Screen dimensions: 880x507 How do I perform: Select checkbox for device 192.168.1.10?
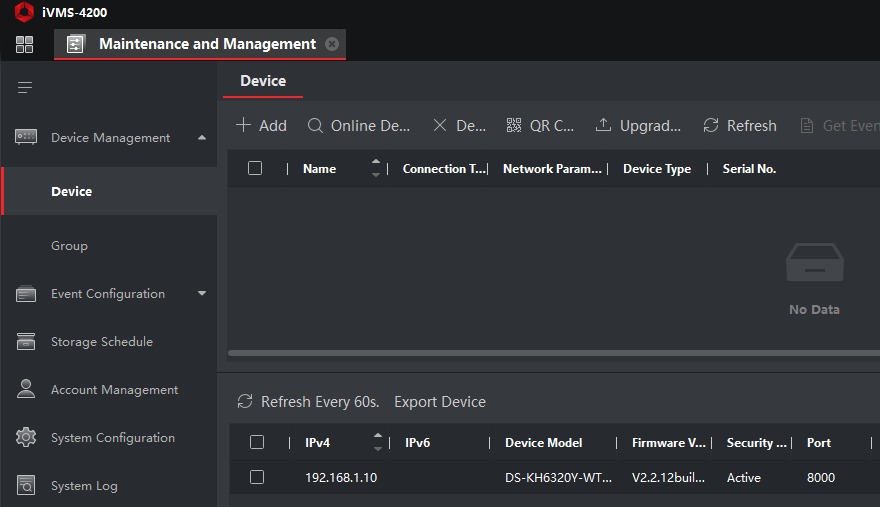257,477
